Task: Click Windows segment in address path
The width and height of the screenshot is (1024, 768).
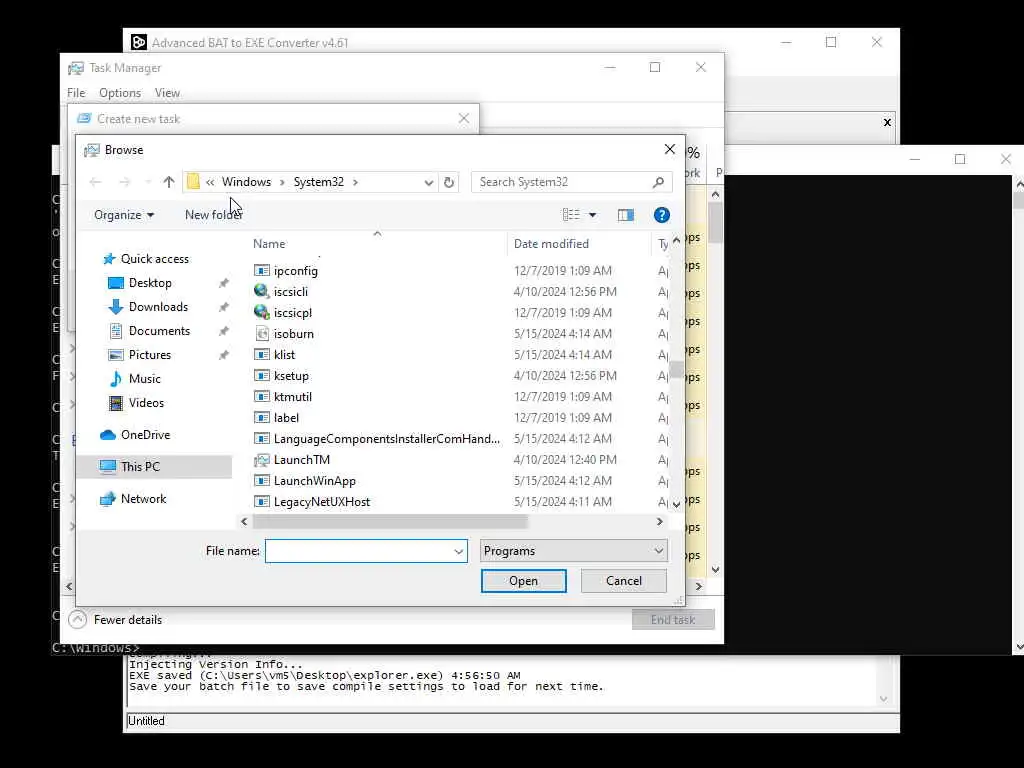Action: pyautogui.click(x=246, y=182)
